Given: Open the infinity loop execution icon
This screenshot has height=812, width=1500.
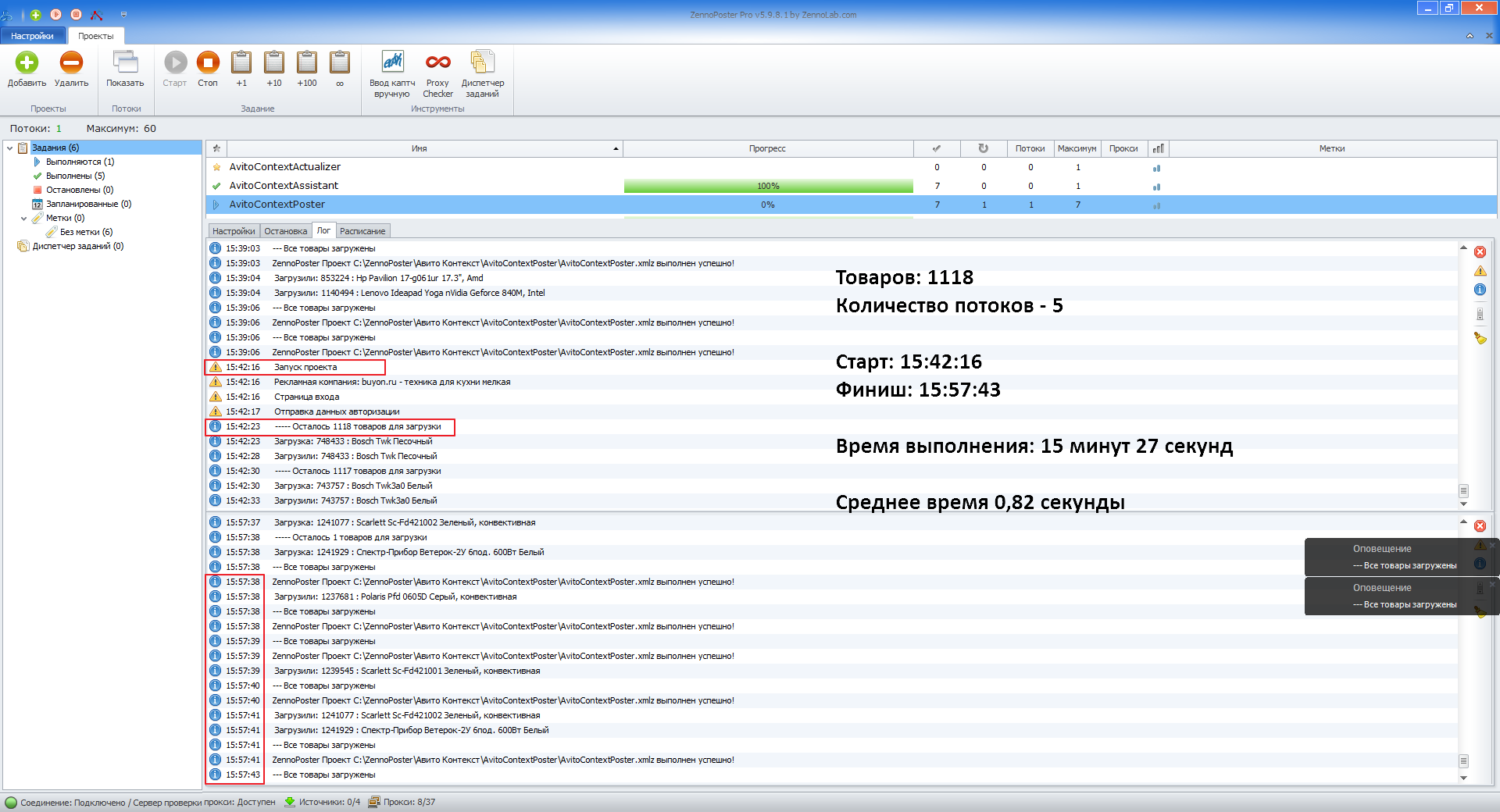Looking at the screenshot, I should click(339, 69).
